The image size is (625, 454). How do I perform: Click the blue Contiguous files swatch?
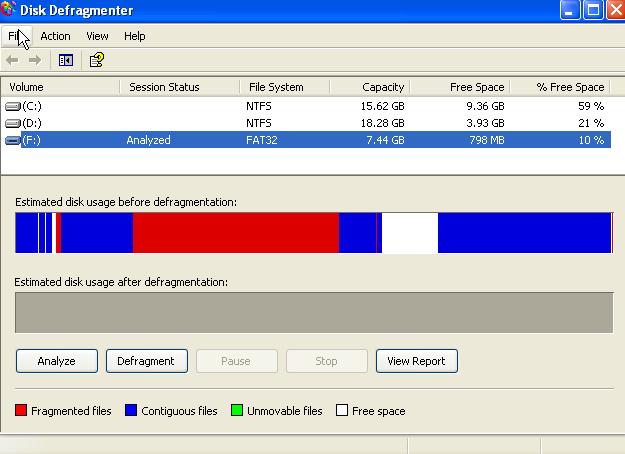(x=131, y=410)
